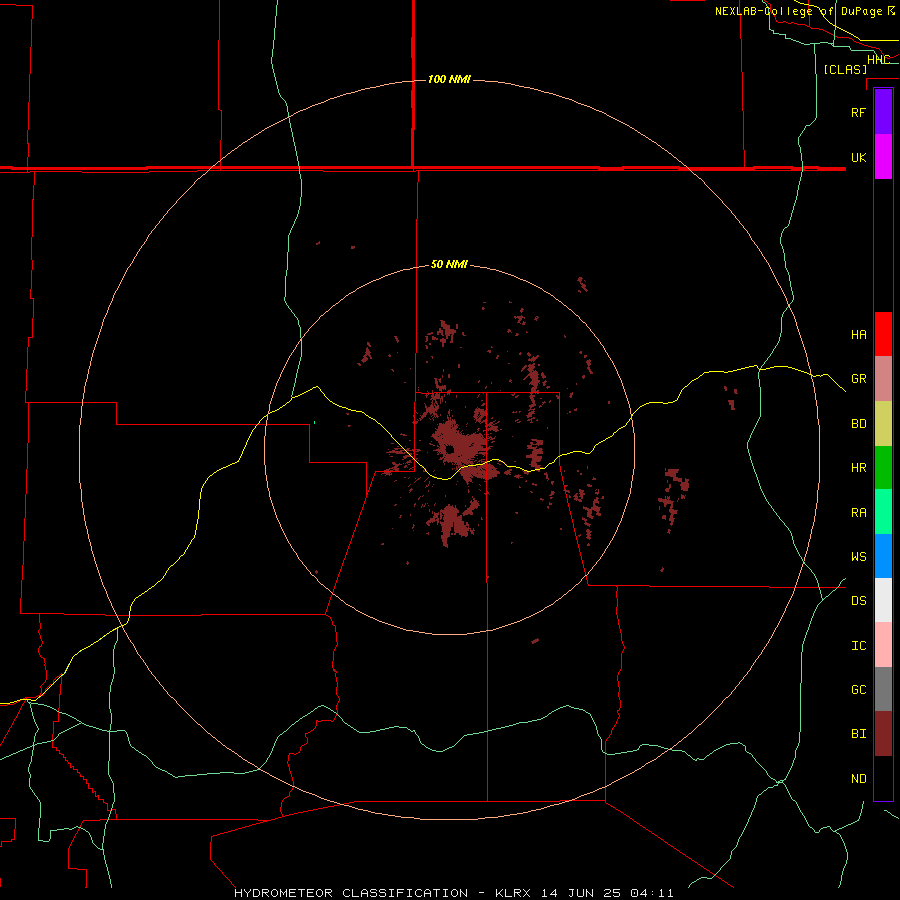The image size is (900, 900).
Task: Click the RF purple legend swatch
Action: (883, 112)
